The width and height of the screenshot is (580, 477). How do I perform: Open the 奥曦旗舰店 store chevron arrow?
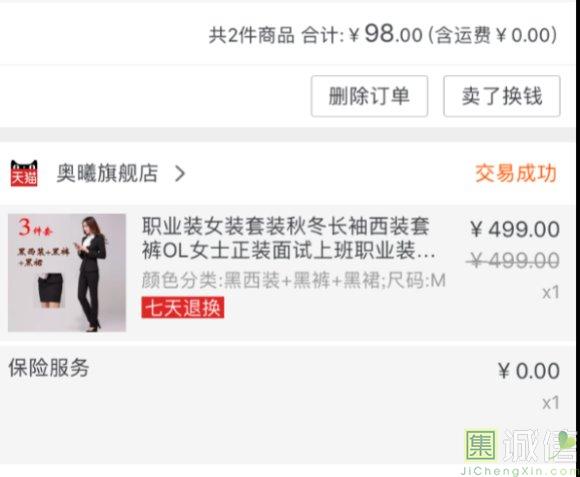click(180, 173)
